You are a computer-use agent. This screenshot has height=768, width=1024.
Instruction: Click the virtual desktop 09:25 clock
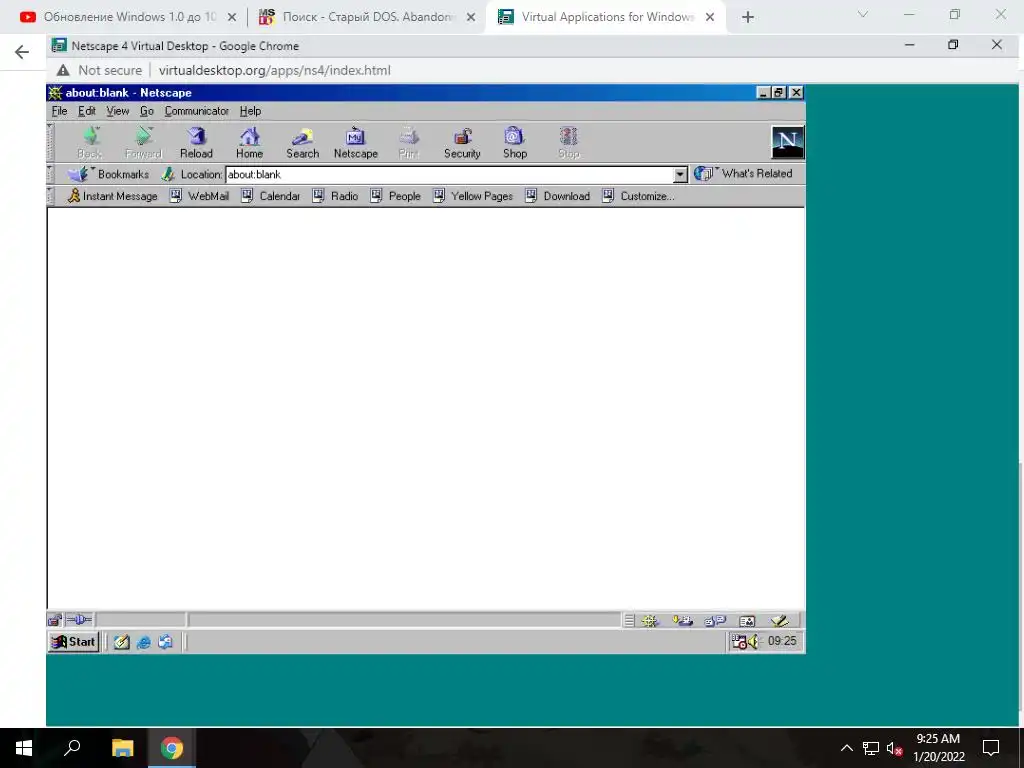tap(782, 641)
